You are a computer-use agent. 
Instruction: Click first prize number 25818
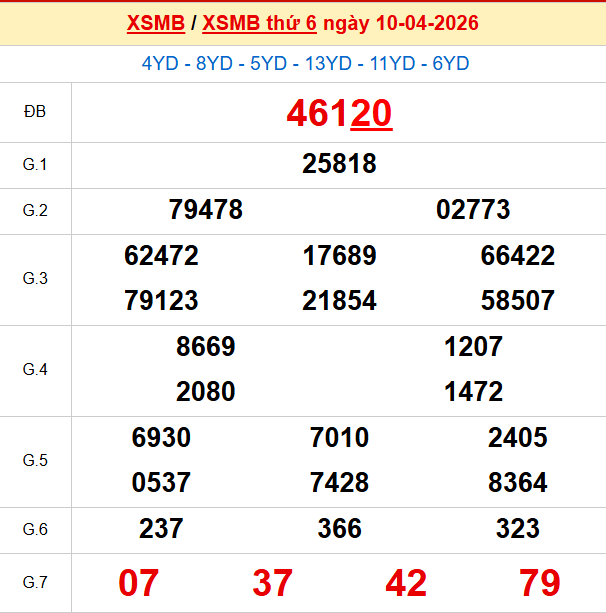(x=339, y=163)
